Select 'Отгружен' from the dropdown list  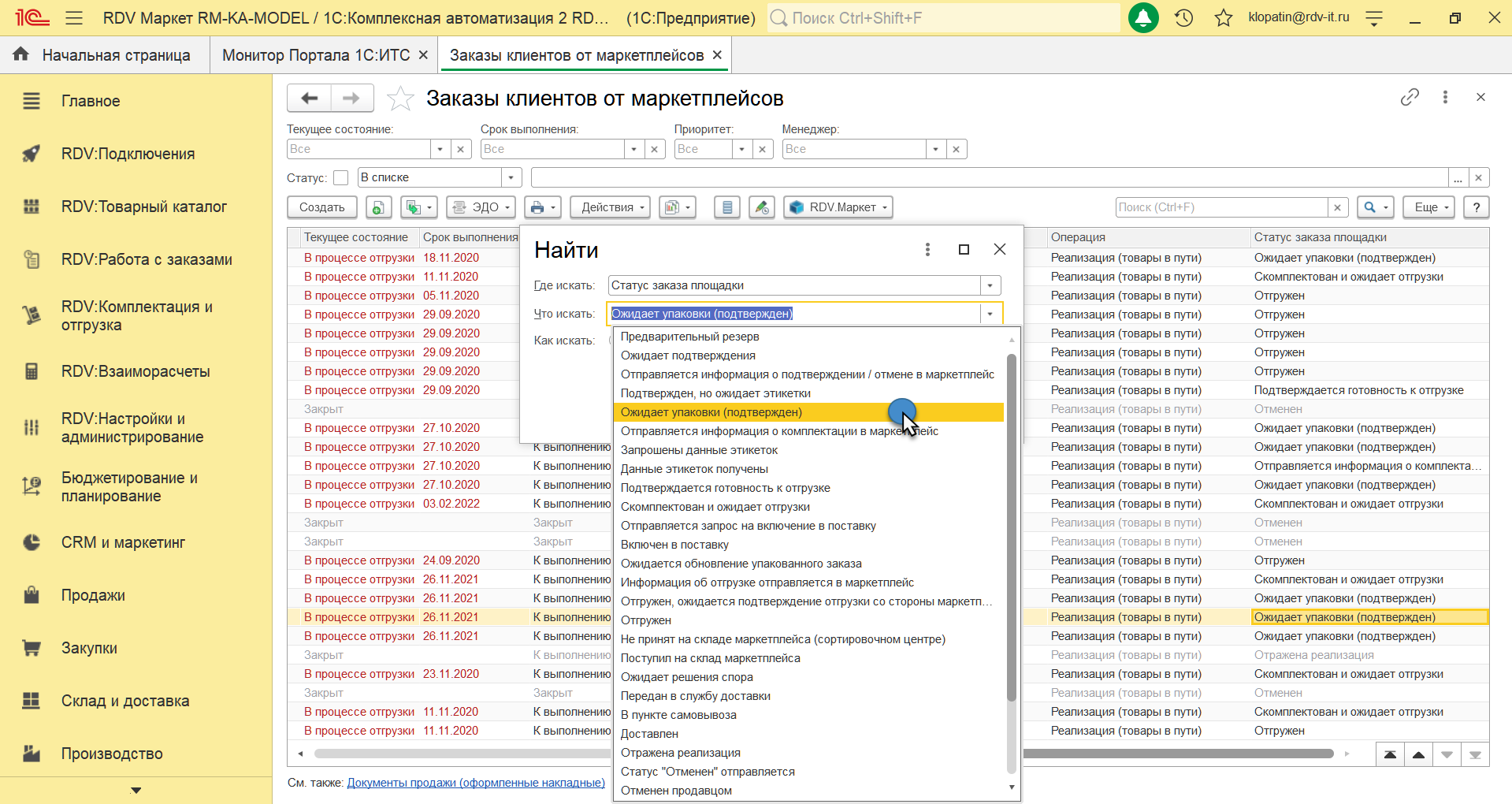646,620
